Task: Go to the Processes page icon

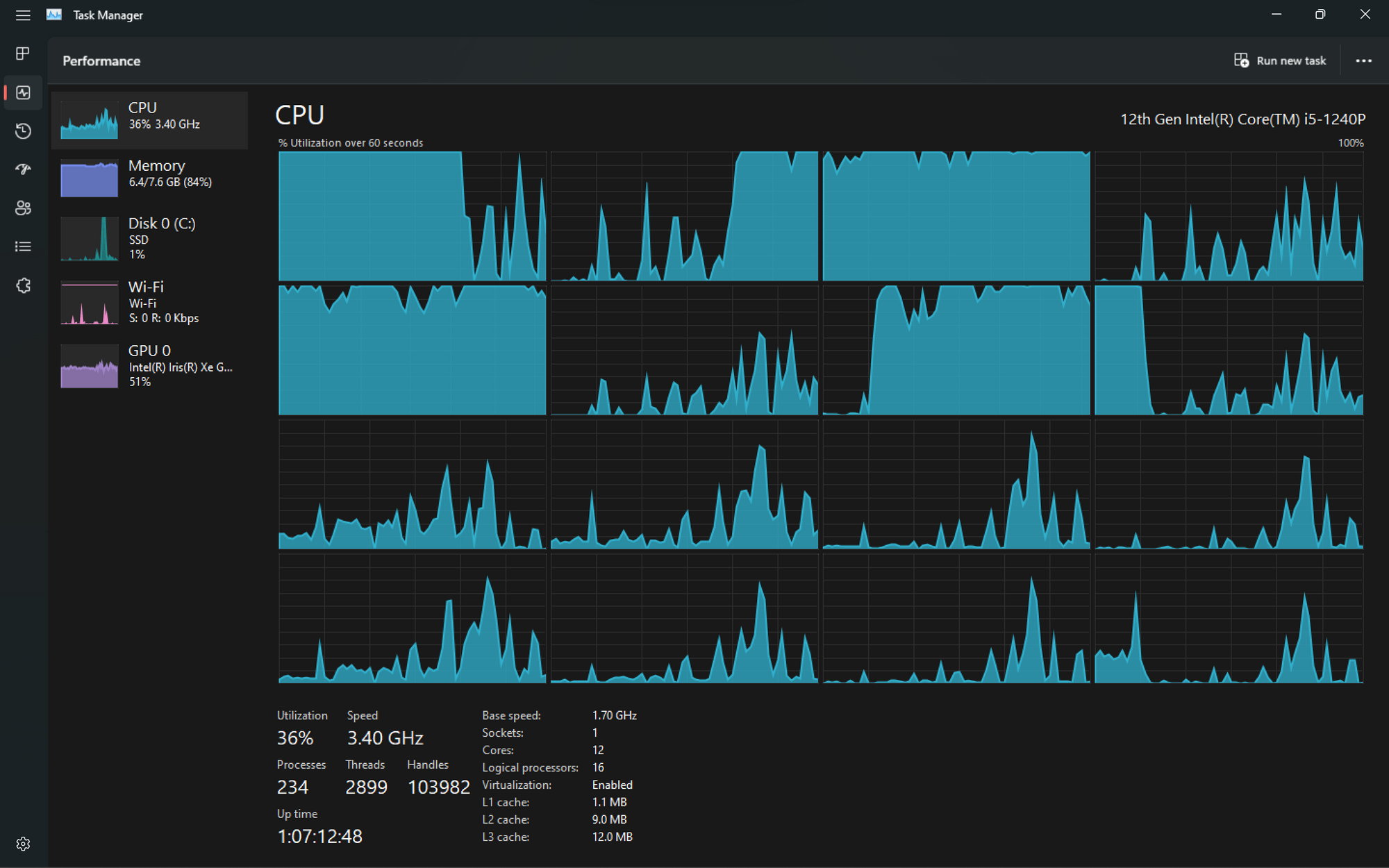Action: pos(23,53)
